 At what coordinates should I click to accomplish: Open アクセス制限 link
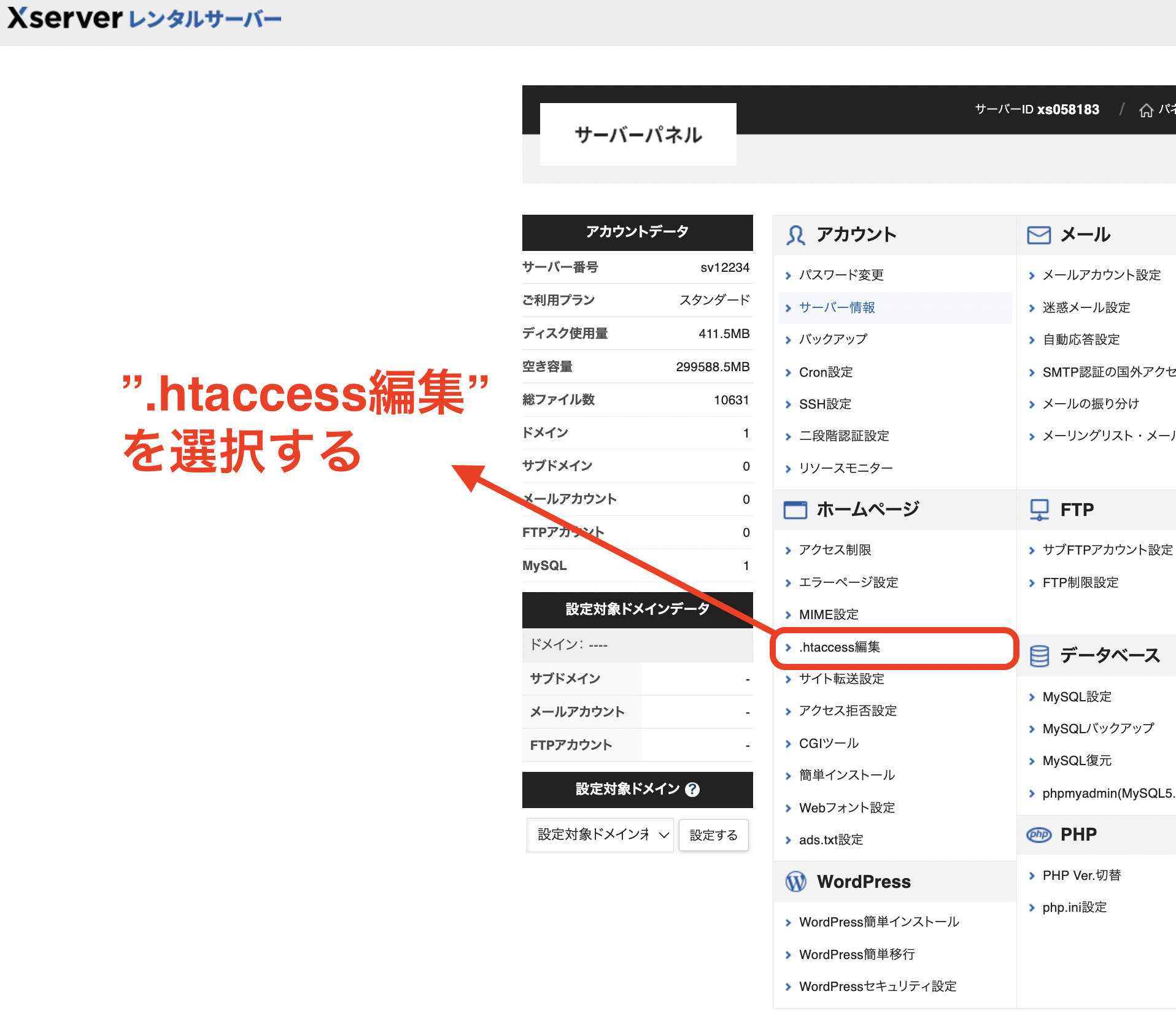pyautogui.click(x=835, y=550)
